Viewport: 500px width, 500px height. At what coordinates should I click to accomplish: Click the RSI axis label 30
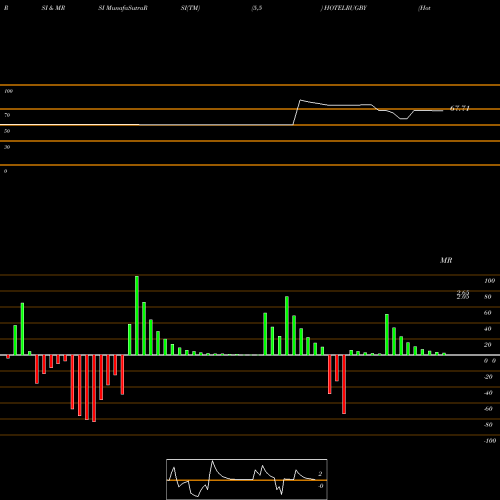(x=7, y=147)
